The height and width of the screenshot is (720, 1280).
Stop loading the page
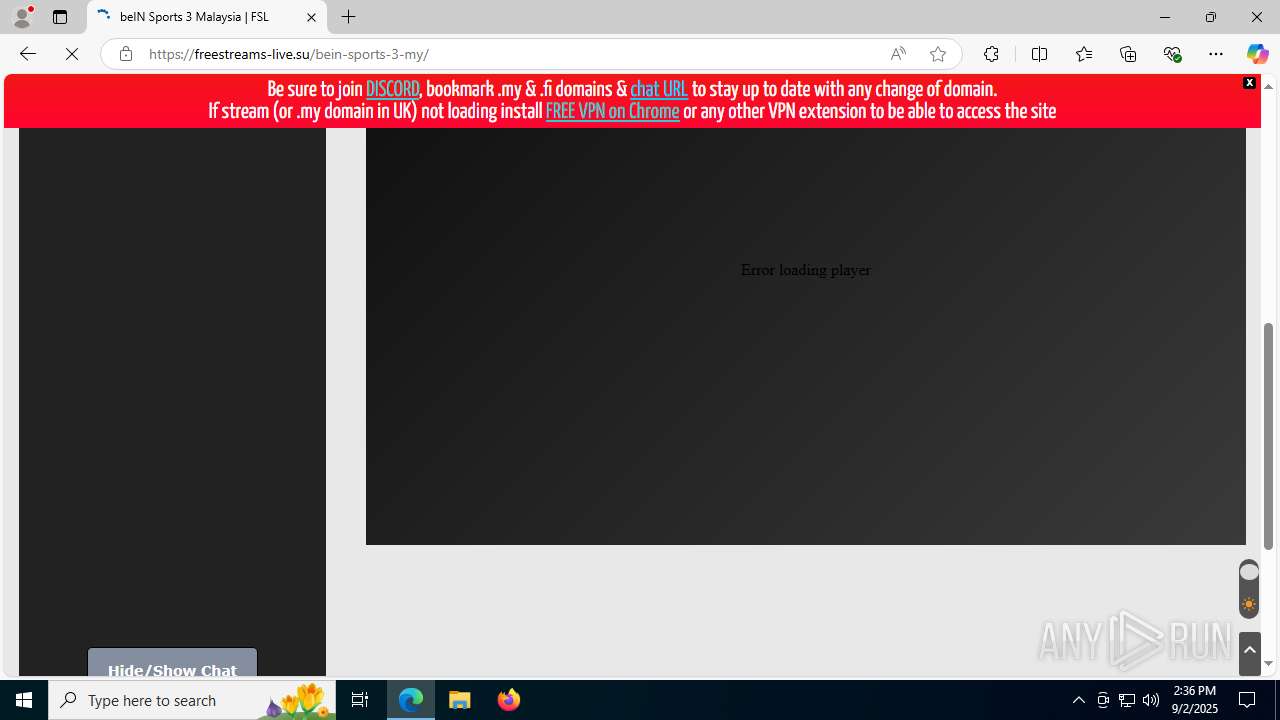click(72, 54)
